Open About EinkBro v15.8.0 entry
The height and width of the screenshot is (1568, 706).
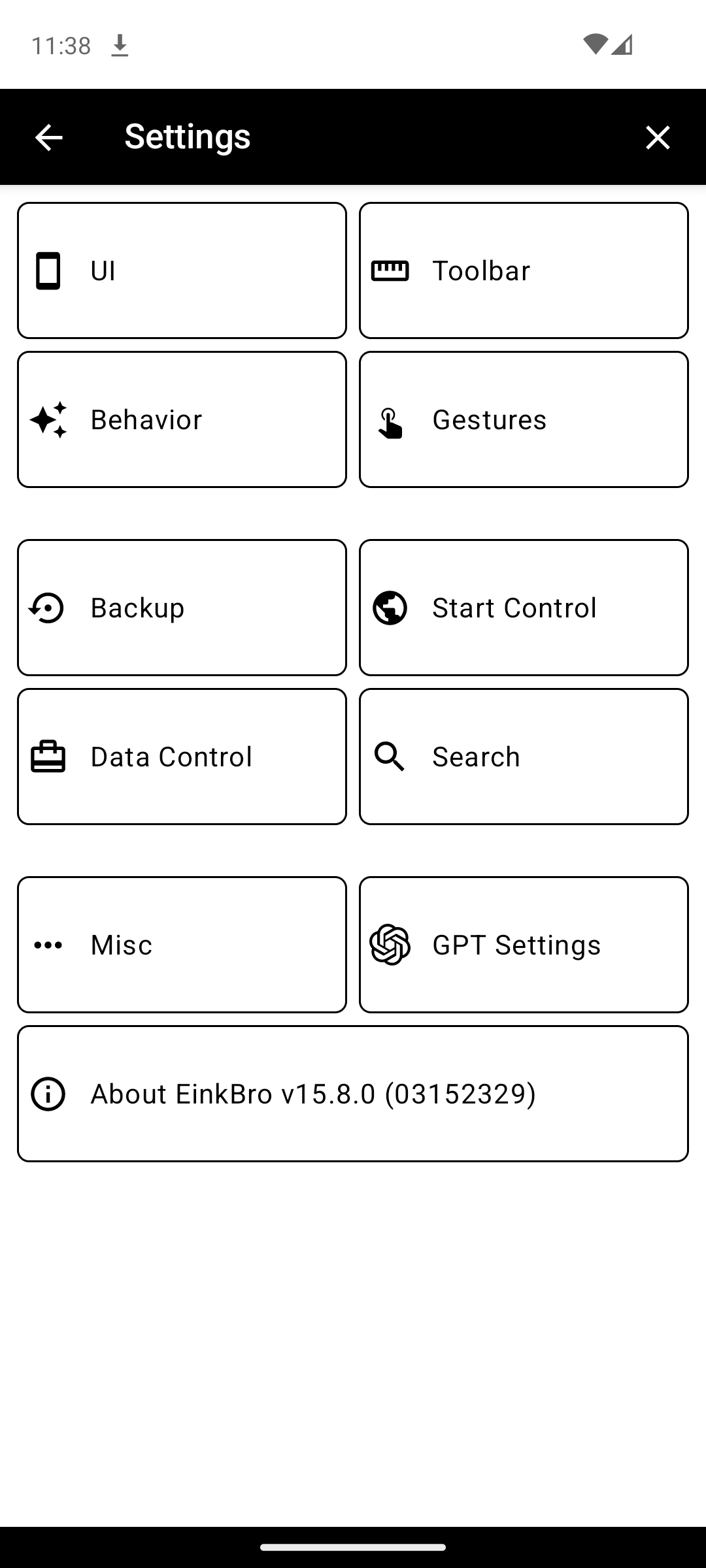(x=313, y=1094)
